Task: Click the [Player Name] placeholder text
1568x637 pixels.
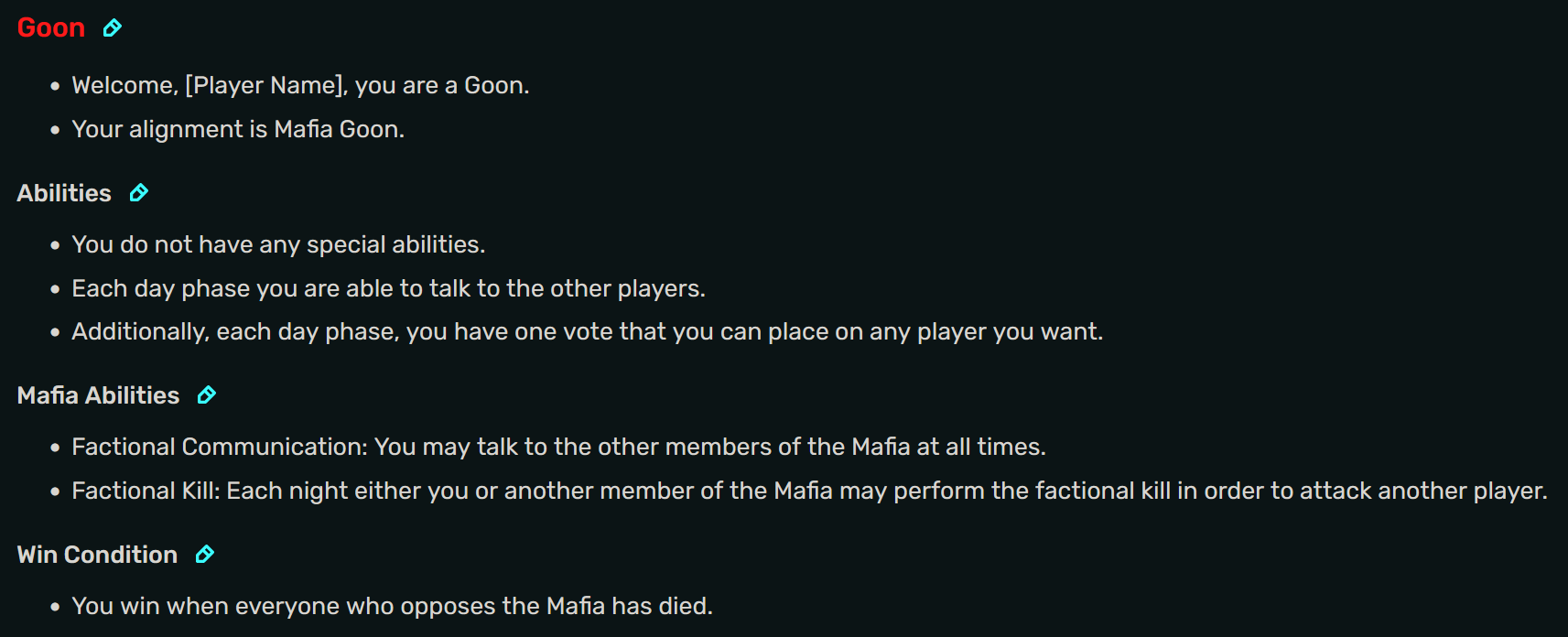Action: [x=265, y=85]
